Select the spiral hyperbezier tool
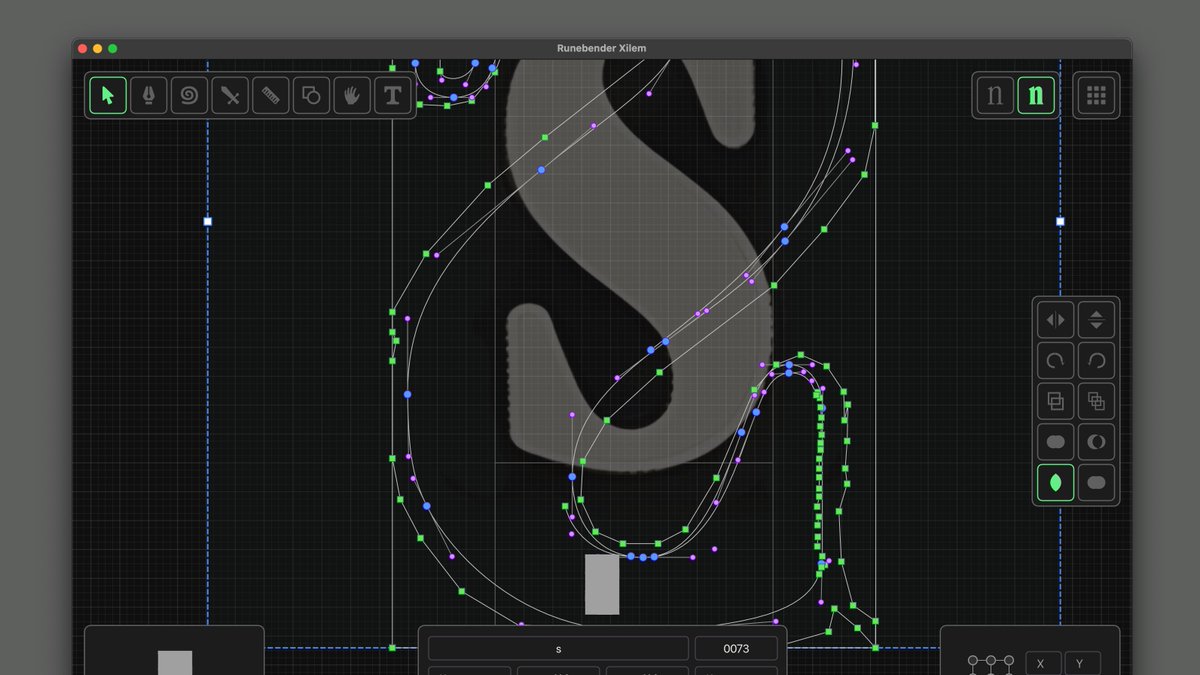This screenshot has height=675, width=1200. click(189, 96)
